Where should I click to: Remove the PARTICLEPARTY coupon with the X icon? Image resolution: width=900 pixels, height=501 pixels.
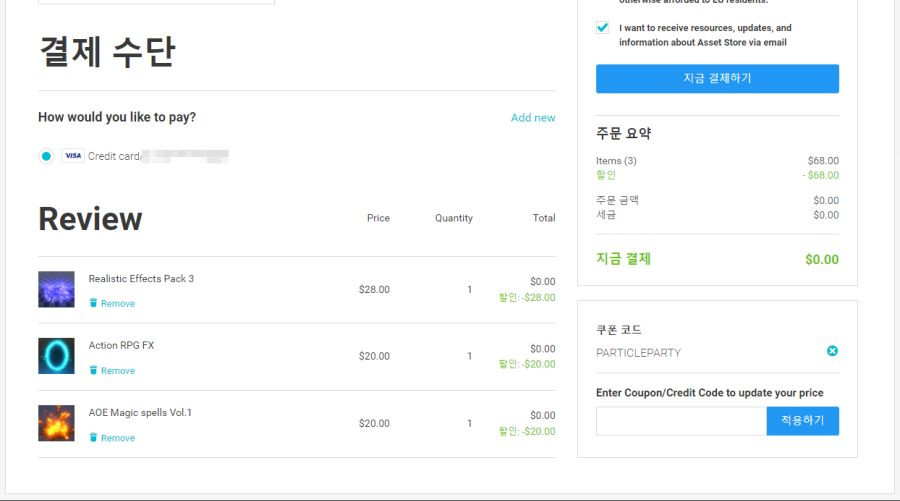tap(832, 351)
